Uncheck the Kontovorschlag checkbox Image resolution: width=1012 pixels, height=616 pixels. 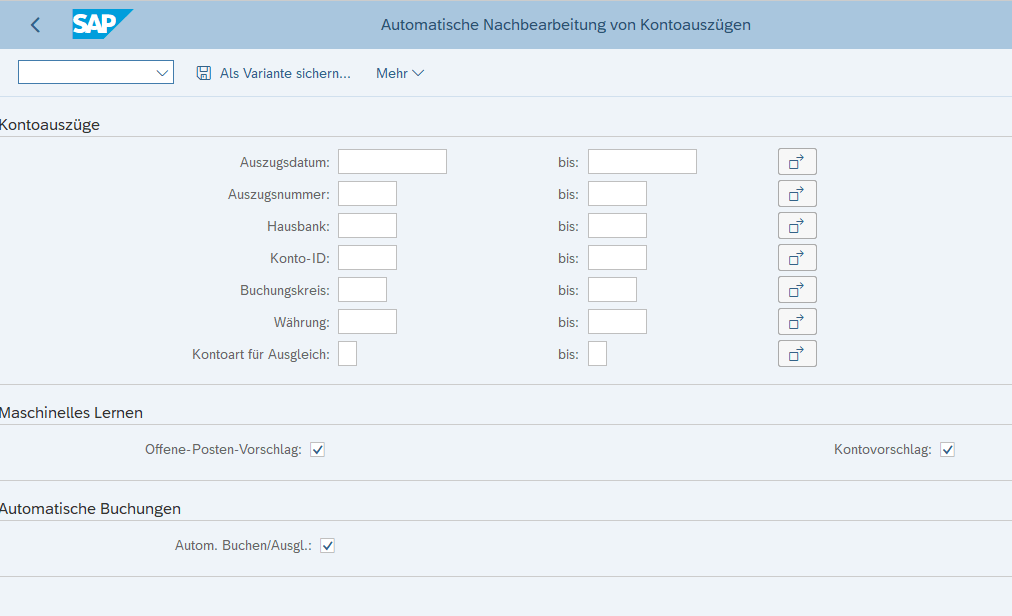pyautogui.click(x=947, y=450)
